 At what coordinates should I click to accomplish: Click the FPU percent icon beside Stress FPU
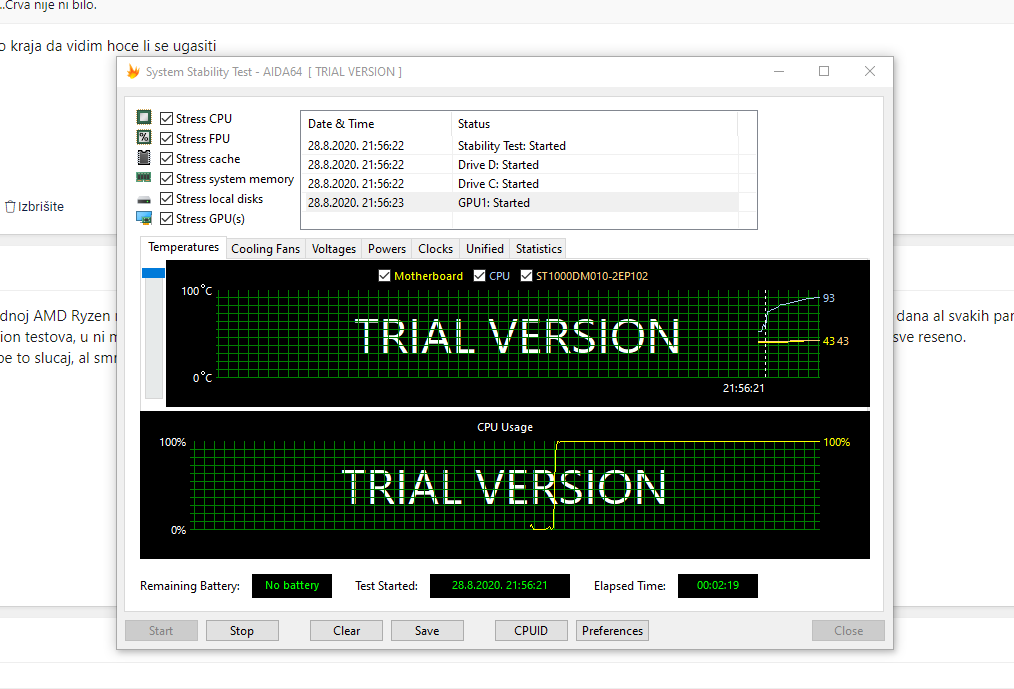click(144, 138)
